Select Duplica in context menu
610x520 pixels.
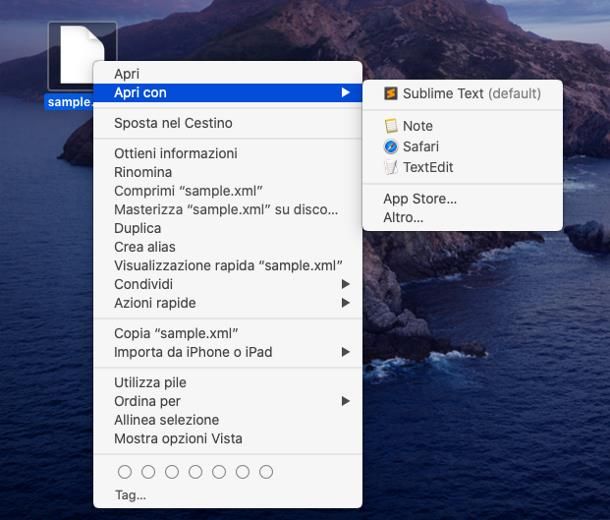pyautogui.click(x=228, y=228)
